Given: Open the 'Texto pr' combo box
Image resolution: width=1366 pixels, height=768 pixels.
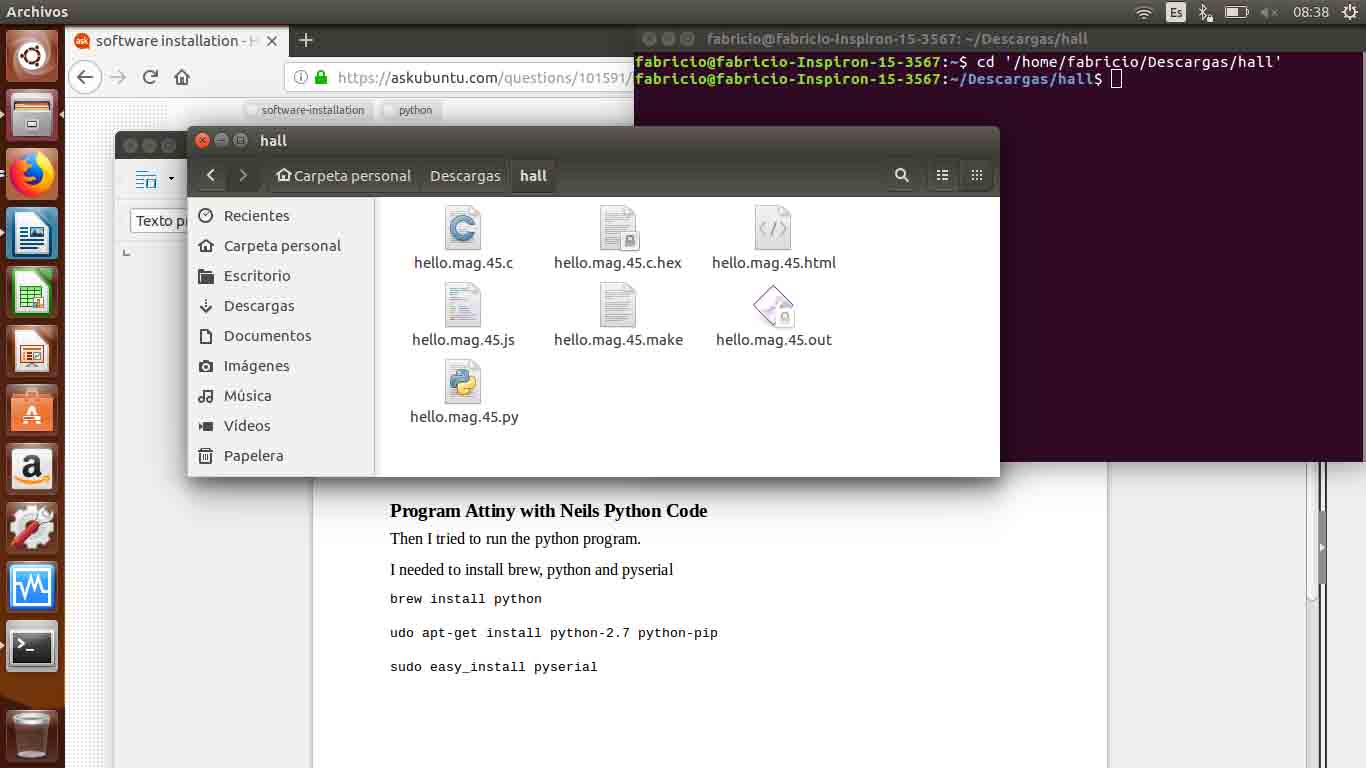Looking at the screenshot, I should coord(160,221).
